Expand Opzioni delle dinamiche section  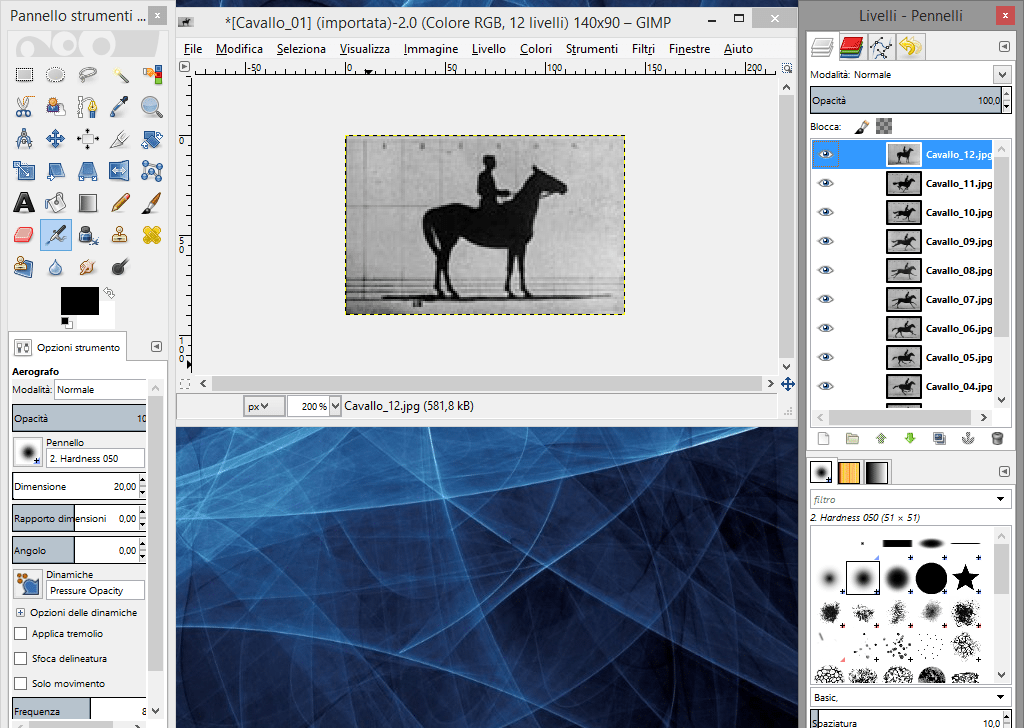click(20, 612)
